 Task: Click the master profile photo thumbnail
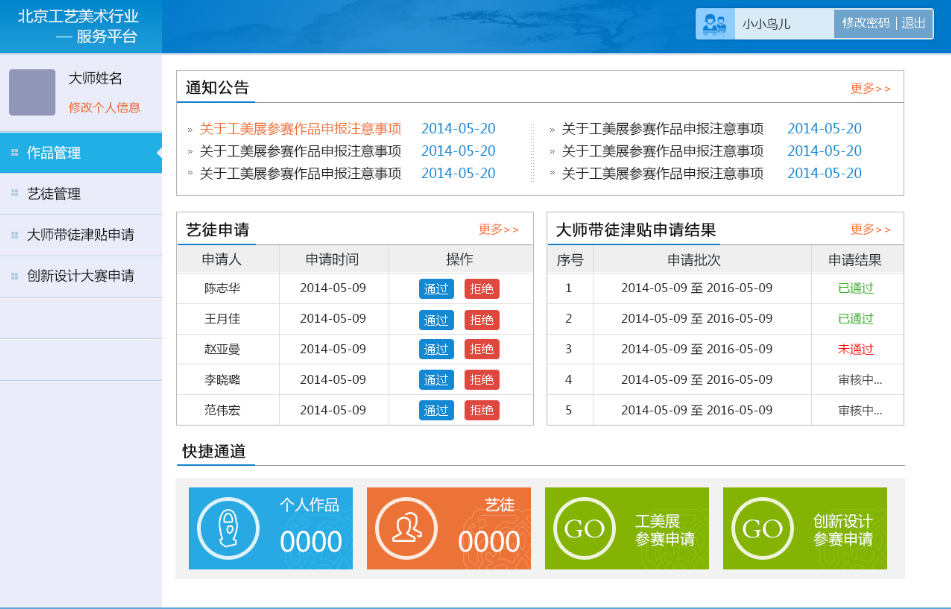point(32,92)
